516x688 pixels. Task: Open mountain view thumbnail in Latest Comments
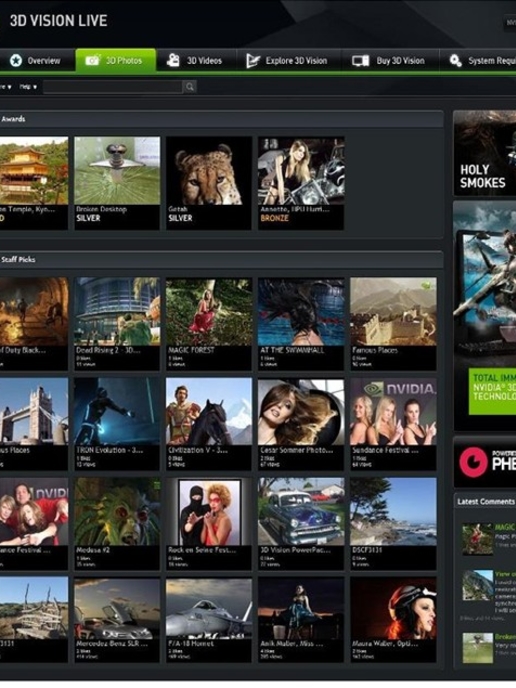[x=477, y=585]
